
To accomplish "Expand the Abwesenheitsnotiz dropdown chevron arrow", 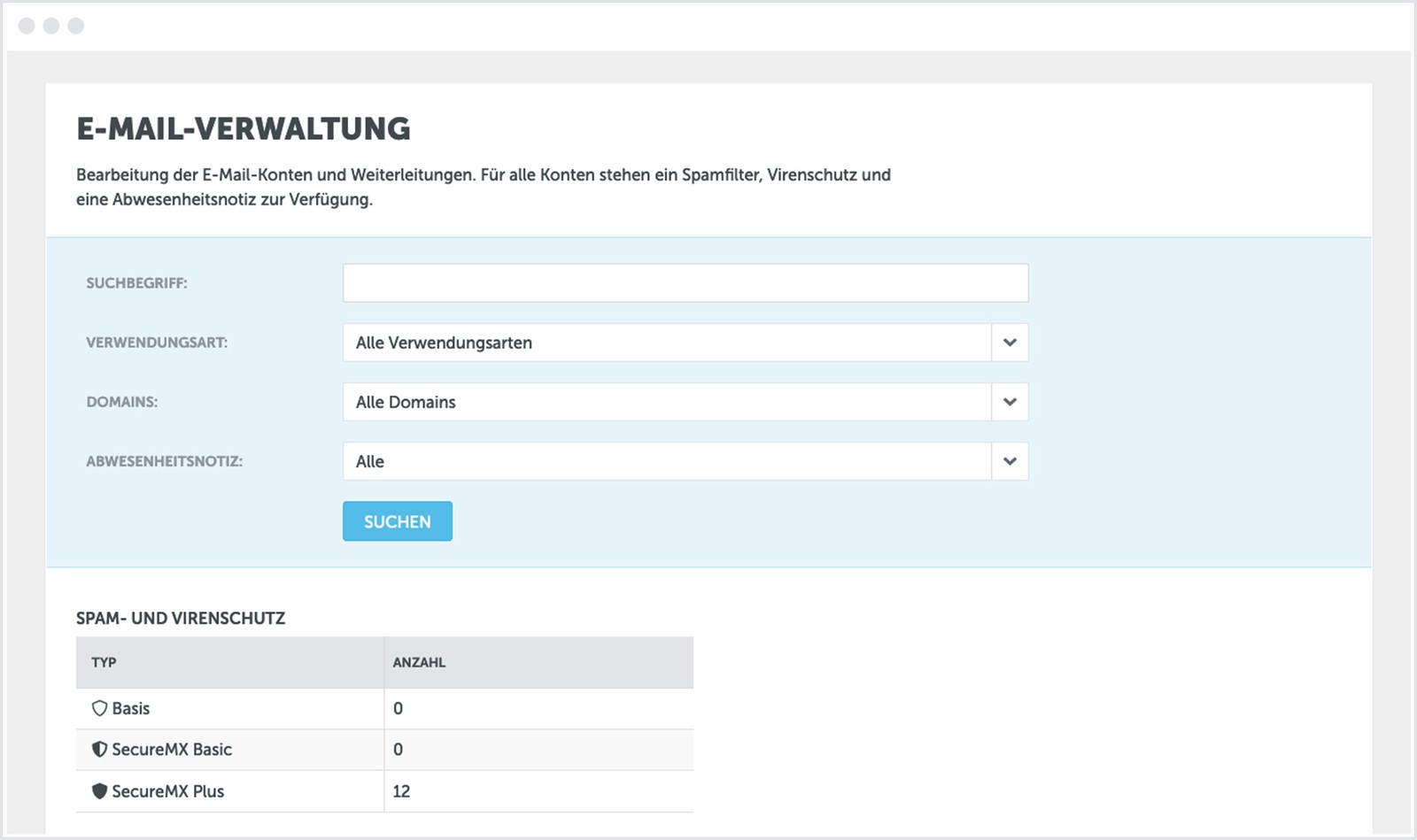I will coord(1010,461).
